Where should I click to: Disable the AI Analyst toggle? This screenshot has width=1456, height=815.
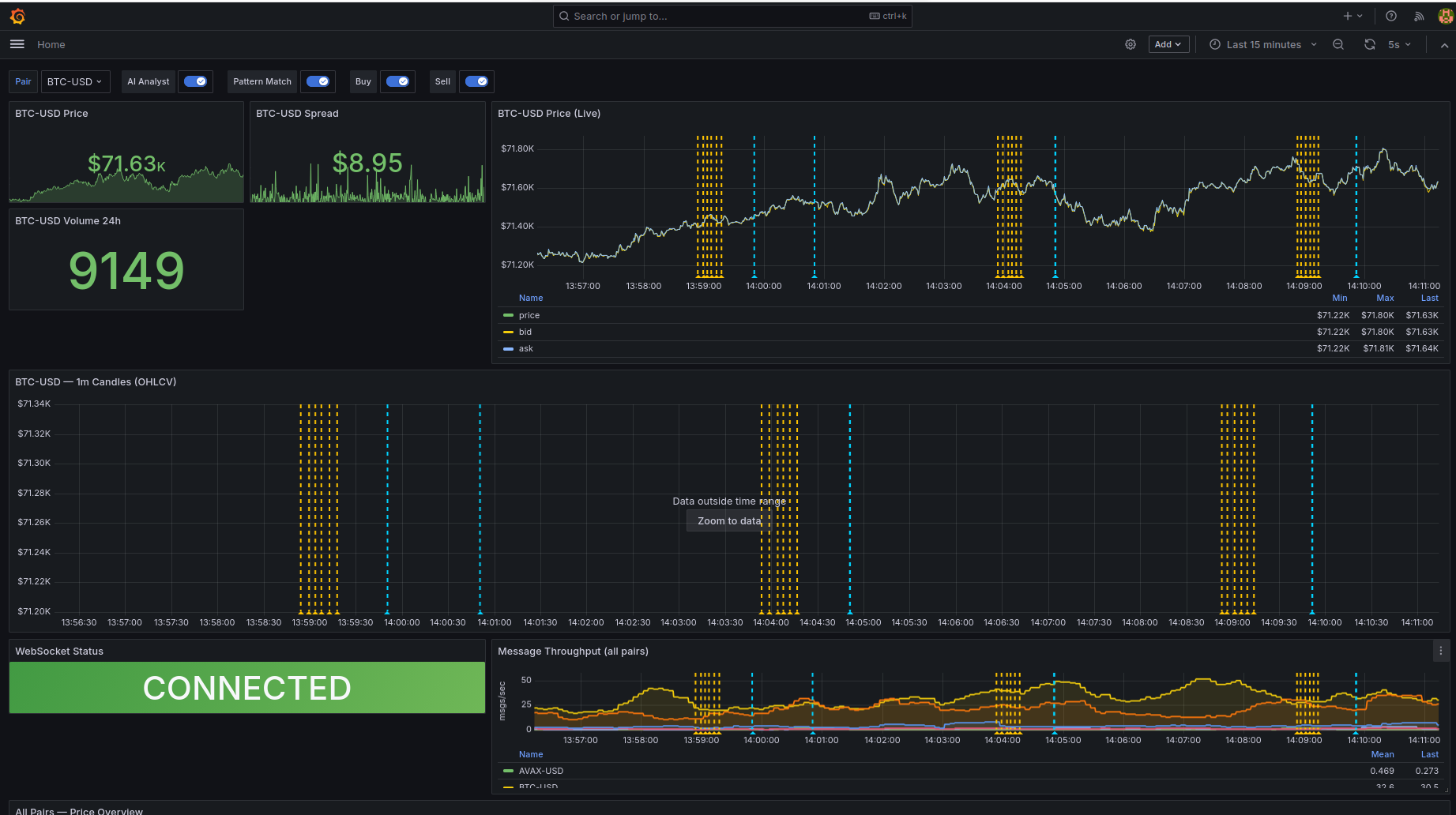point(195,81)
